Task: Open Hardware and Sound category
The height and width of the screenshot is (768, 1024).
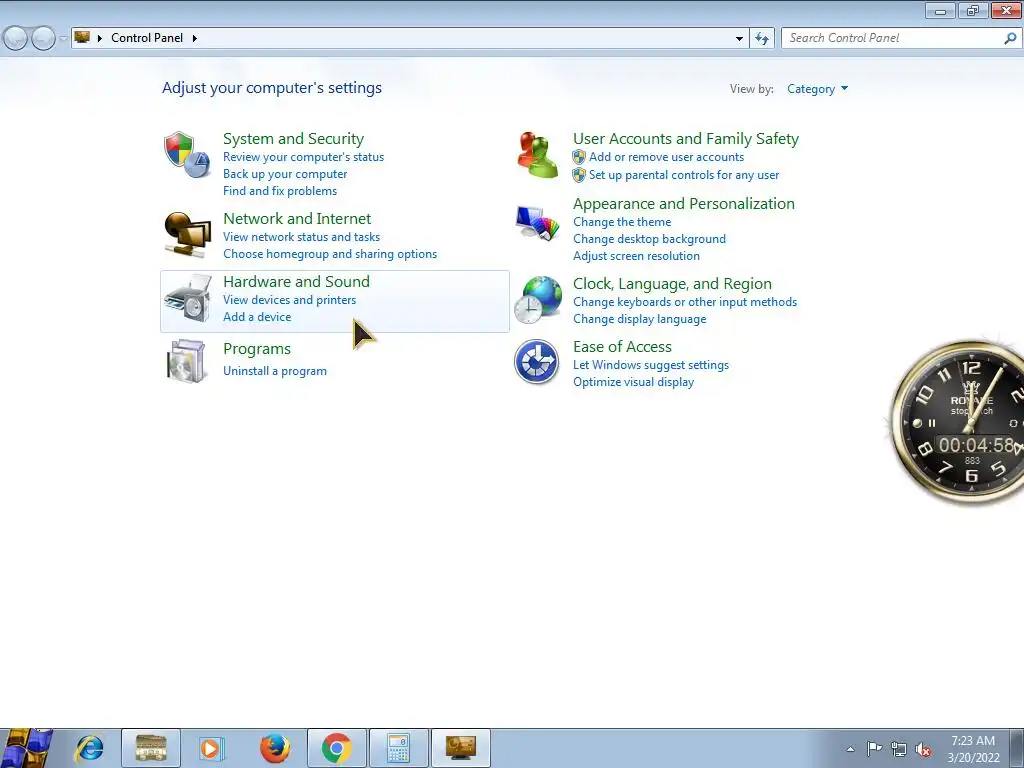Action: [296, 281]
